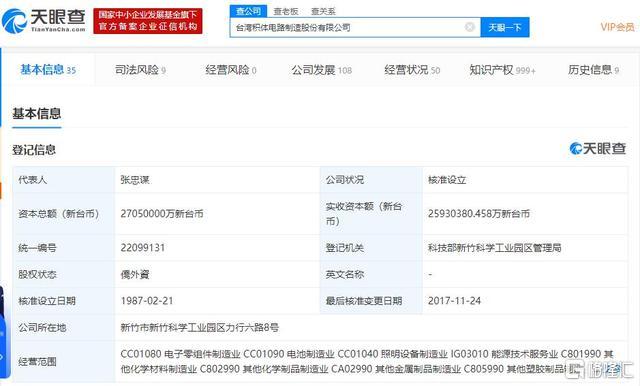The width and height of the screenshot is (640, 386).
Task: Click the 基本信息 section heading
Action: tap(37, 113)
